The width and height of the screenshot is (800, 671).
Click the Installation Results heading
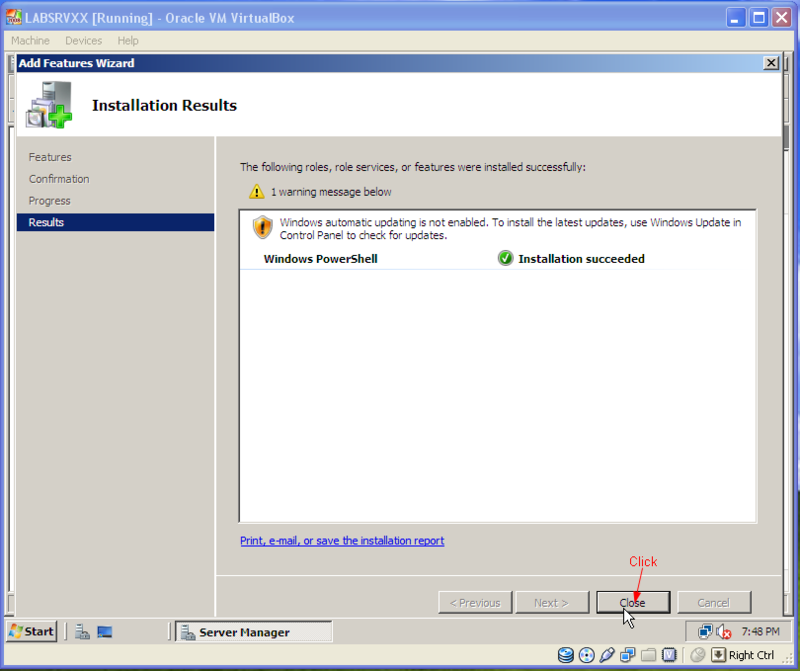pos(164,105)
